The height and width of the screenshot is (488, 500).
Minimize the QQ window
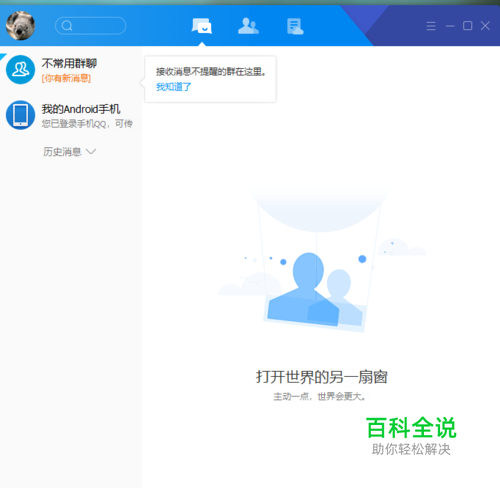coord(450,26)
